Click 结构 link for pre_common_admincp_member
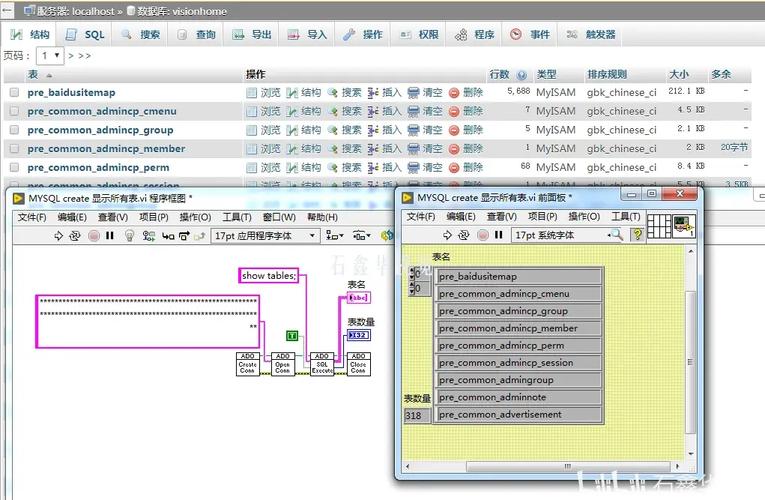 (311, 149)
